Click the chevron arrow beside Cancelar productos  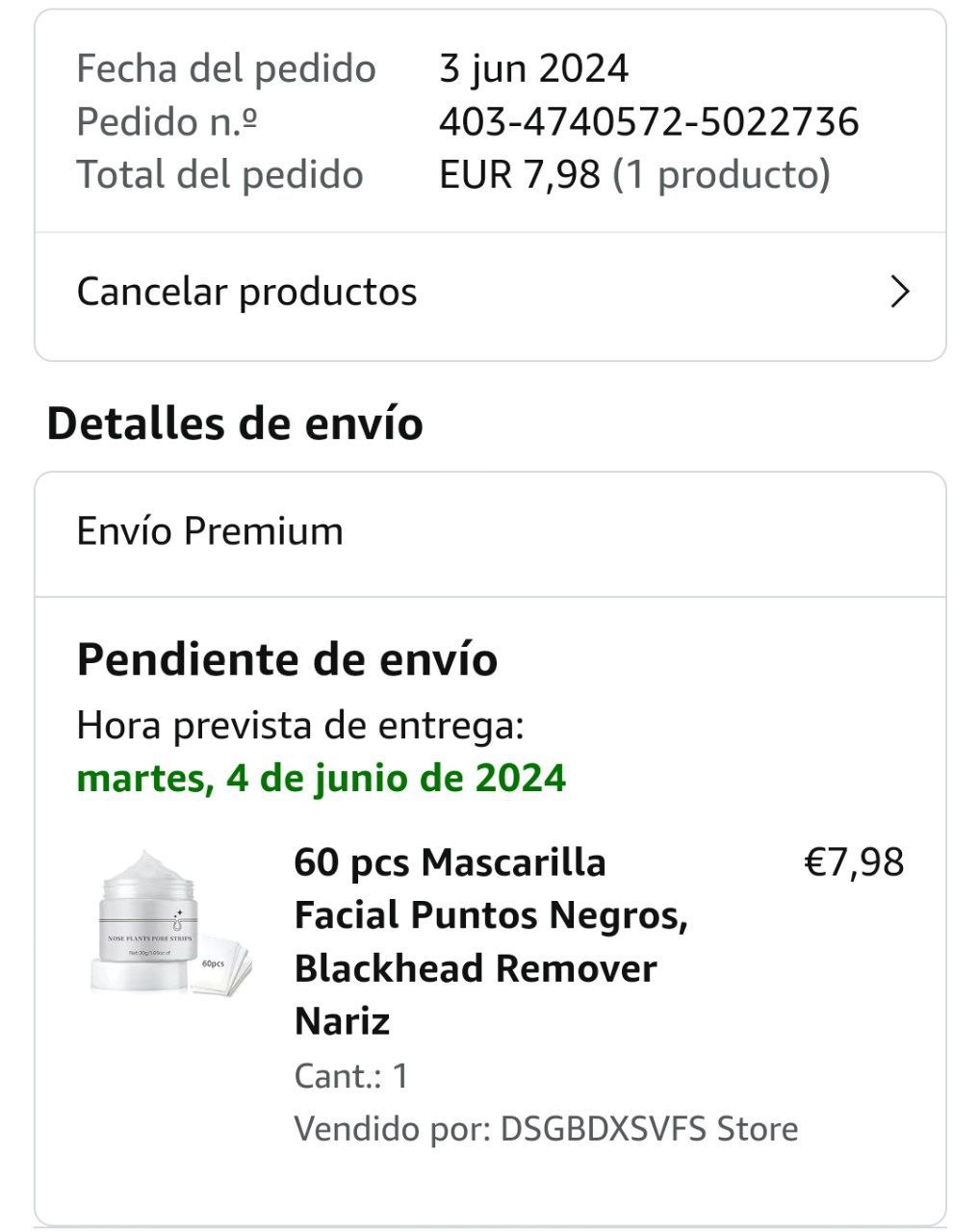[900, 292]
